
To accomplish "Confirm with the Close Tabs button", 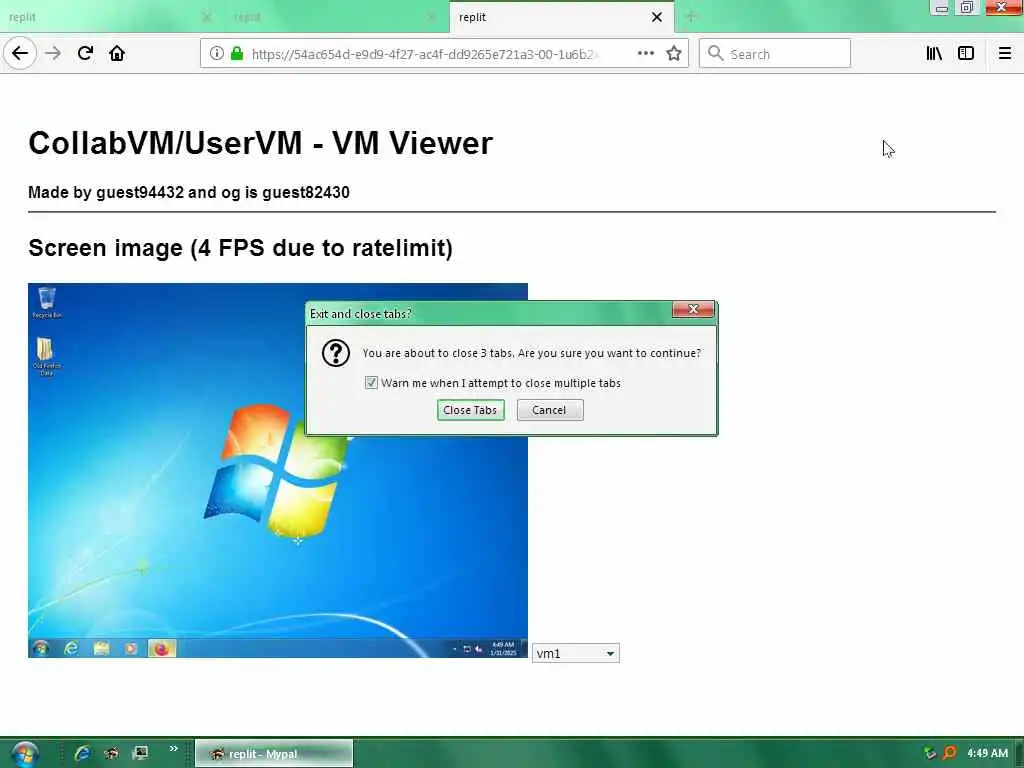I will pyautogui.click(x=470, y=410).
